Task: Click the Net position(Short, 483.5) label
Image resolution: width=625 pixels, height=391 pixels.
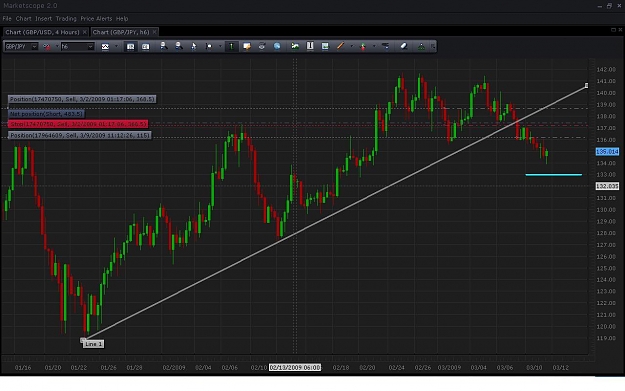Action: click(46, 114)
